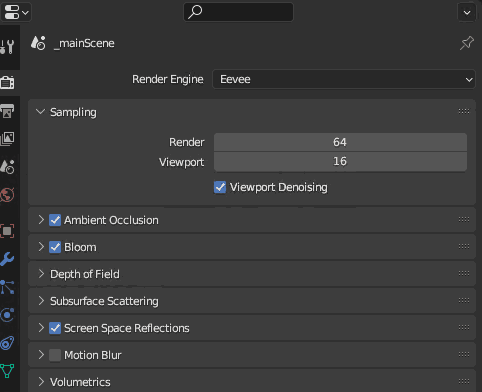Screen dimensions: 482x392
Task: Click the _mainScene name text
Action: pyautogui.click(x=84, y=43)
